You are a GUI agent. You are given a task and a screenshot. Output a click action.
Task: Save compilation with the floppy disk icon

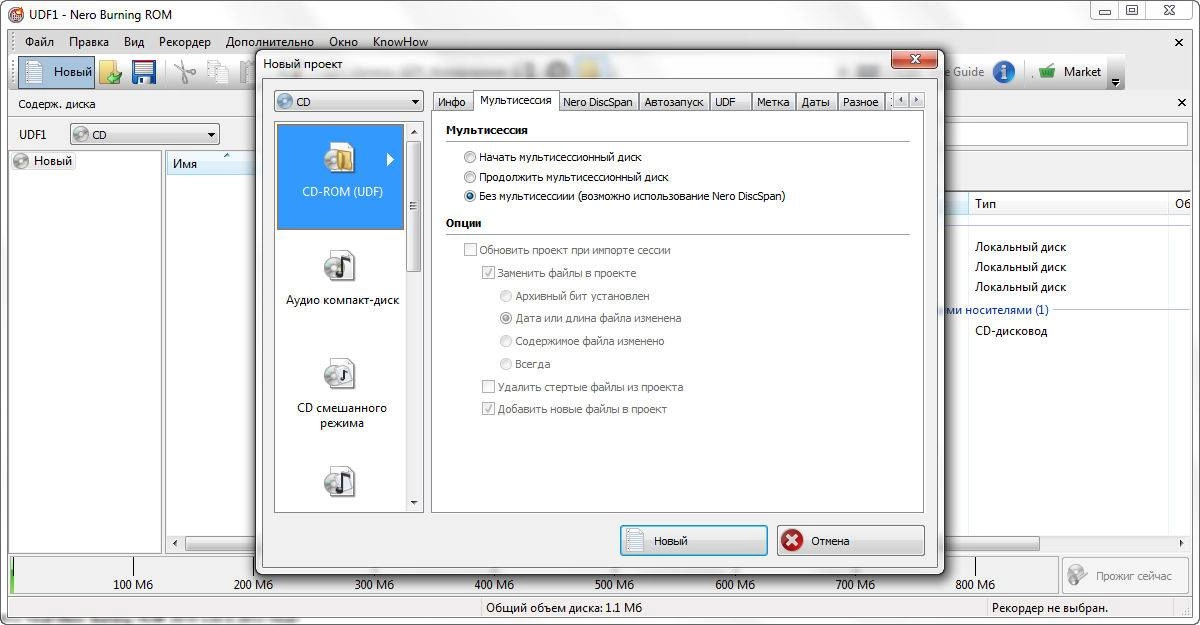[144, 72]
